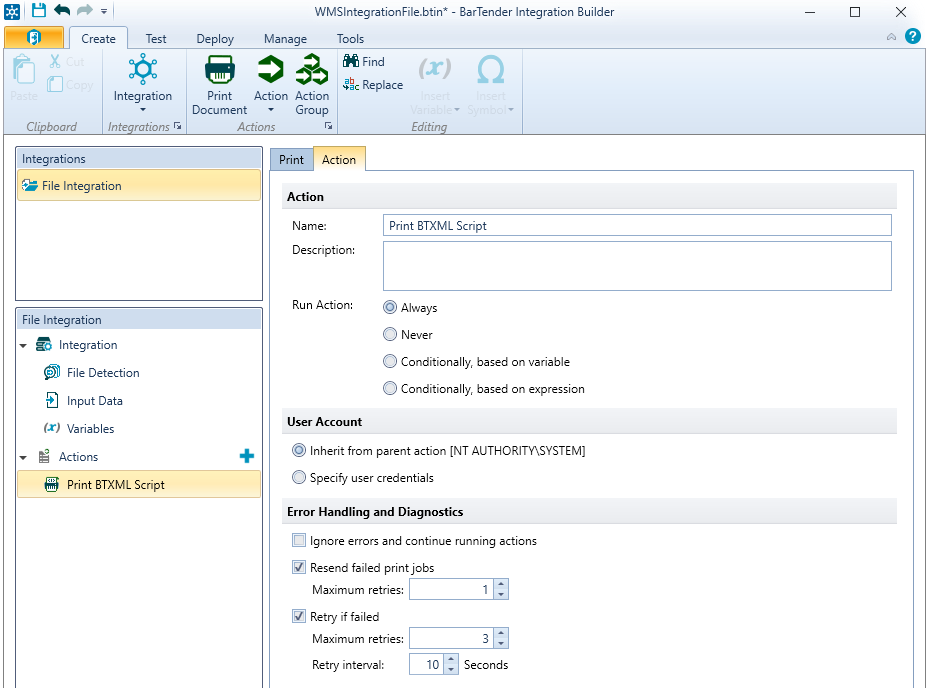Switch to the Action properties tab

click(x=339, y=160)
